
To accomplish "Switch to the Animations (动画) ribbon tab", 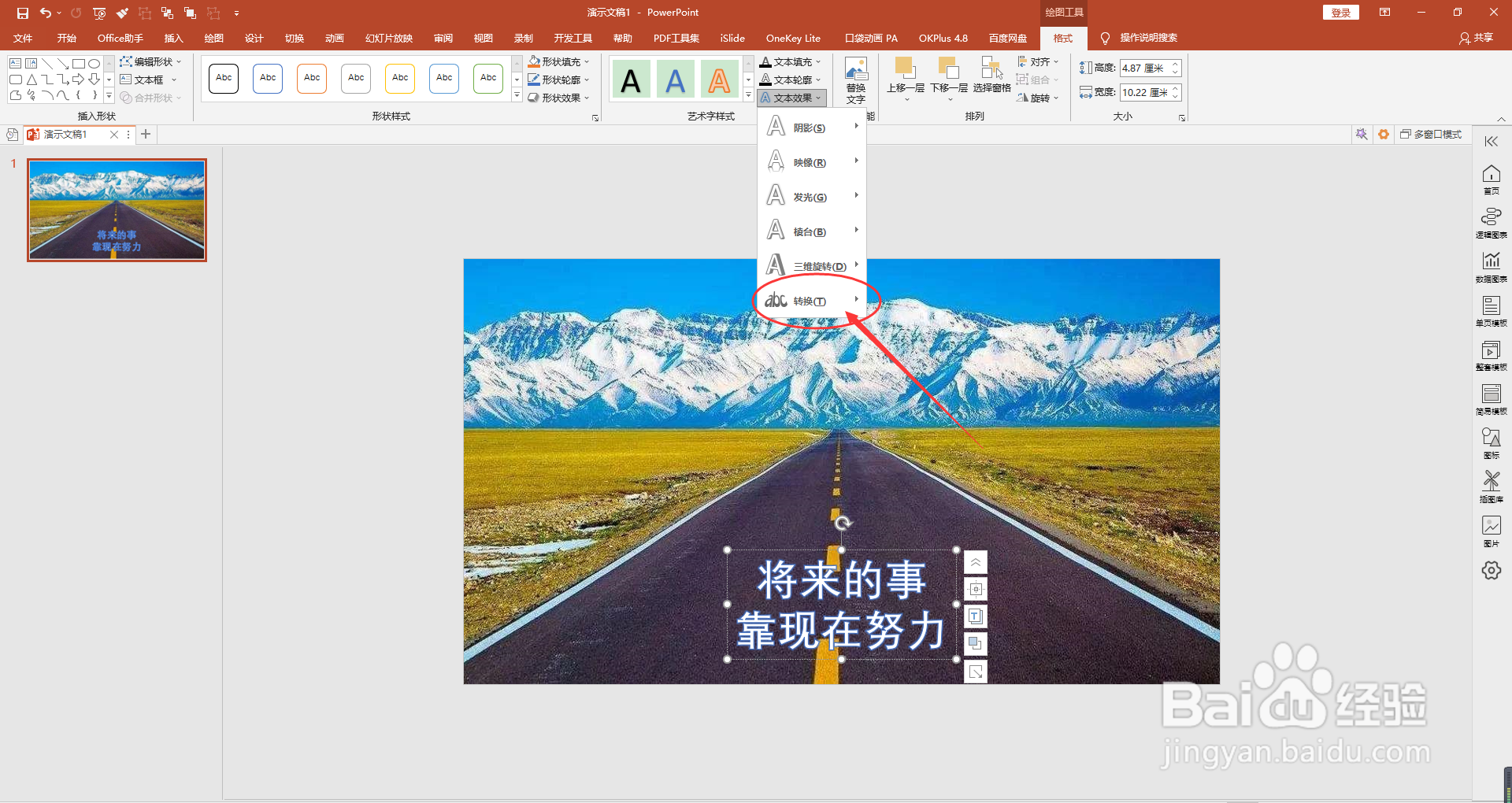I will coord(334,39).
